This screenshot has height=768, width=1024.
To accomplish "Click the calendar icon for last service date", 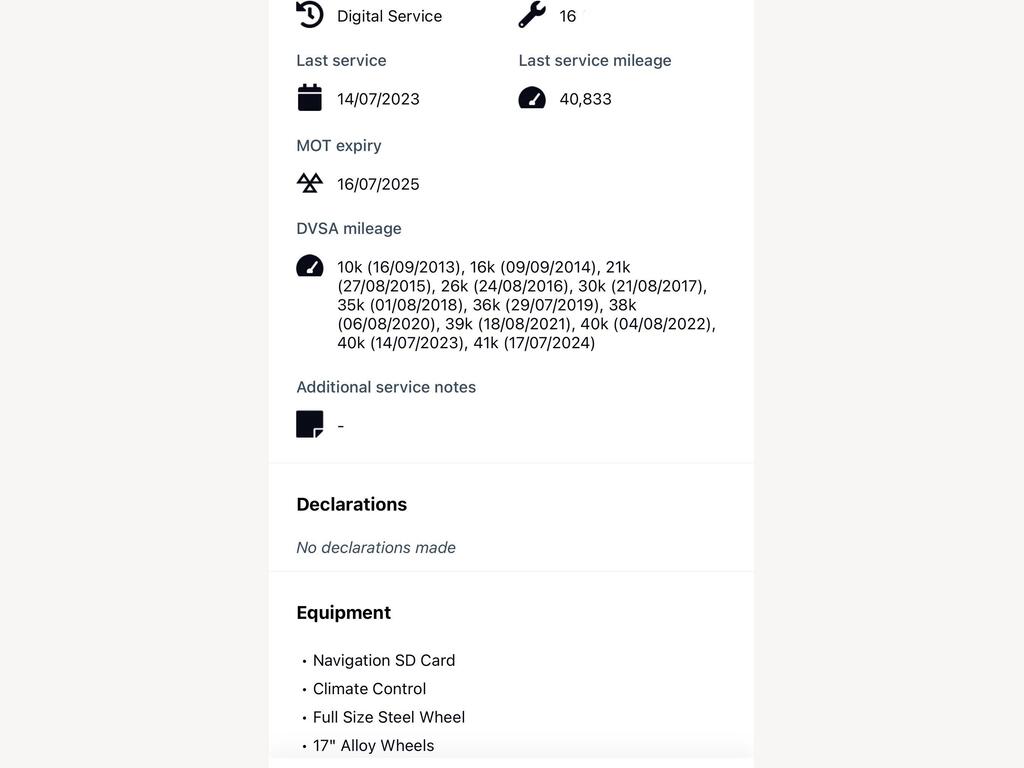I will pos(310,98).
